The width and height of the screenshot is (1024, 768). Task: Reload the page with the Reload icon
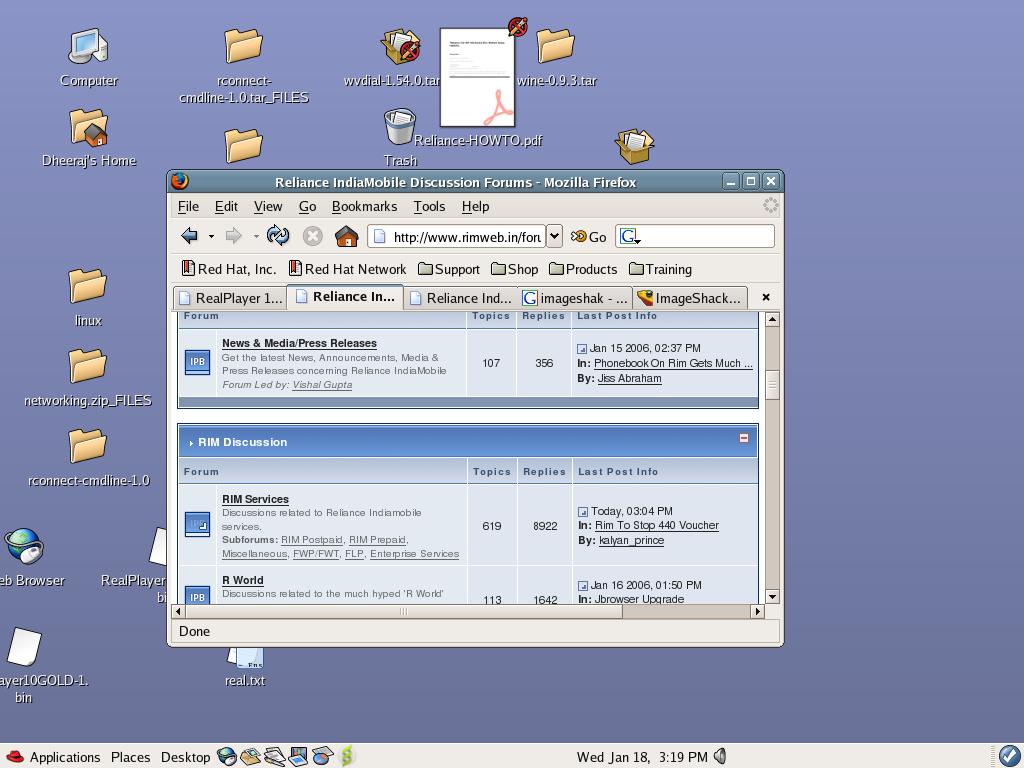(278, 236)
